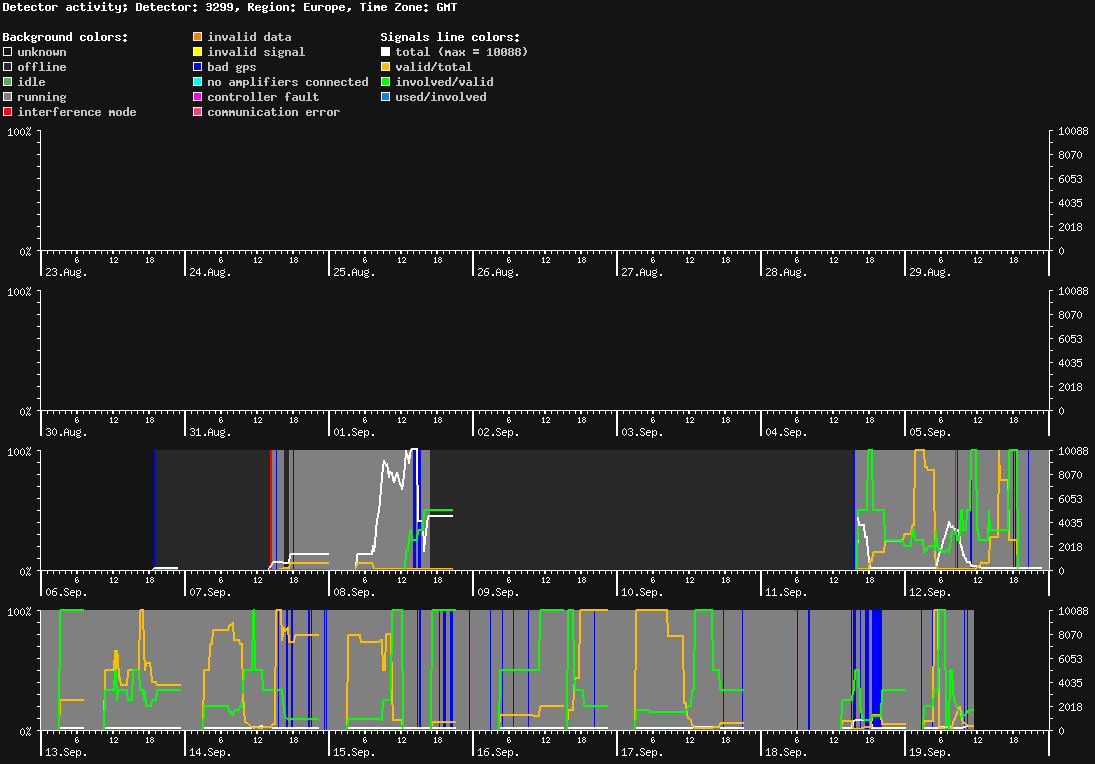
Task: Click the blue 'used/involved' line swatch
Action: click(385, 97)
